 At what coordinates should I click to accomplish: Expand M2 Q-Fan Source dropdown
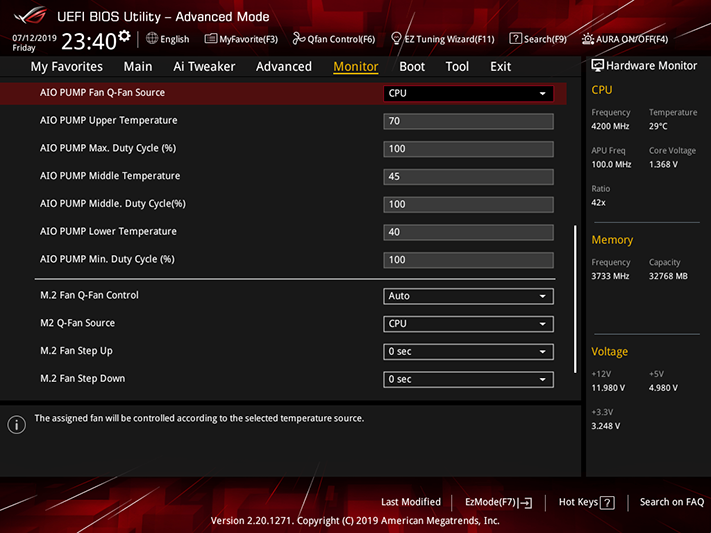(468, 324)
